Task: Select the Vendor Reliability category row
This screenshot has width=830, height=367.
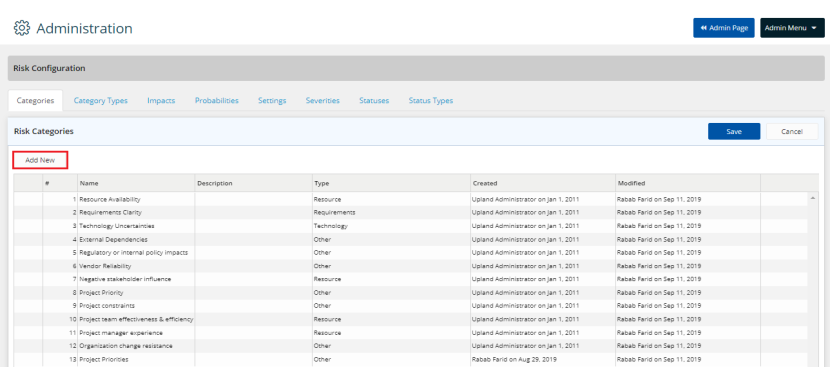Action: click(410, 266)
